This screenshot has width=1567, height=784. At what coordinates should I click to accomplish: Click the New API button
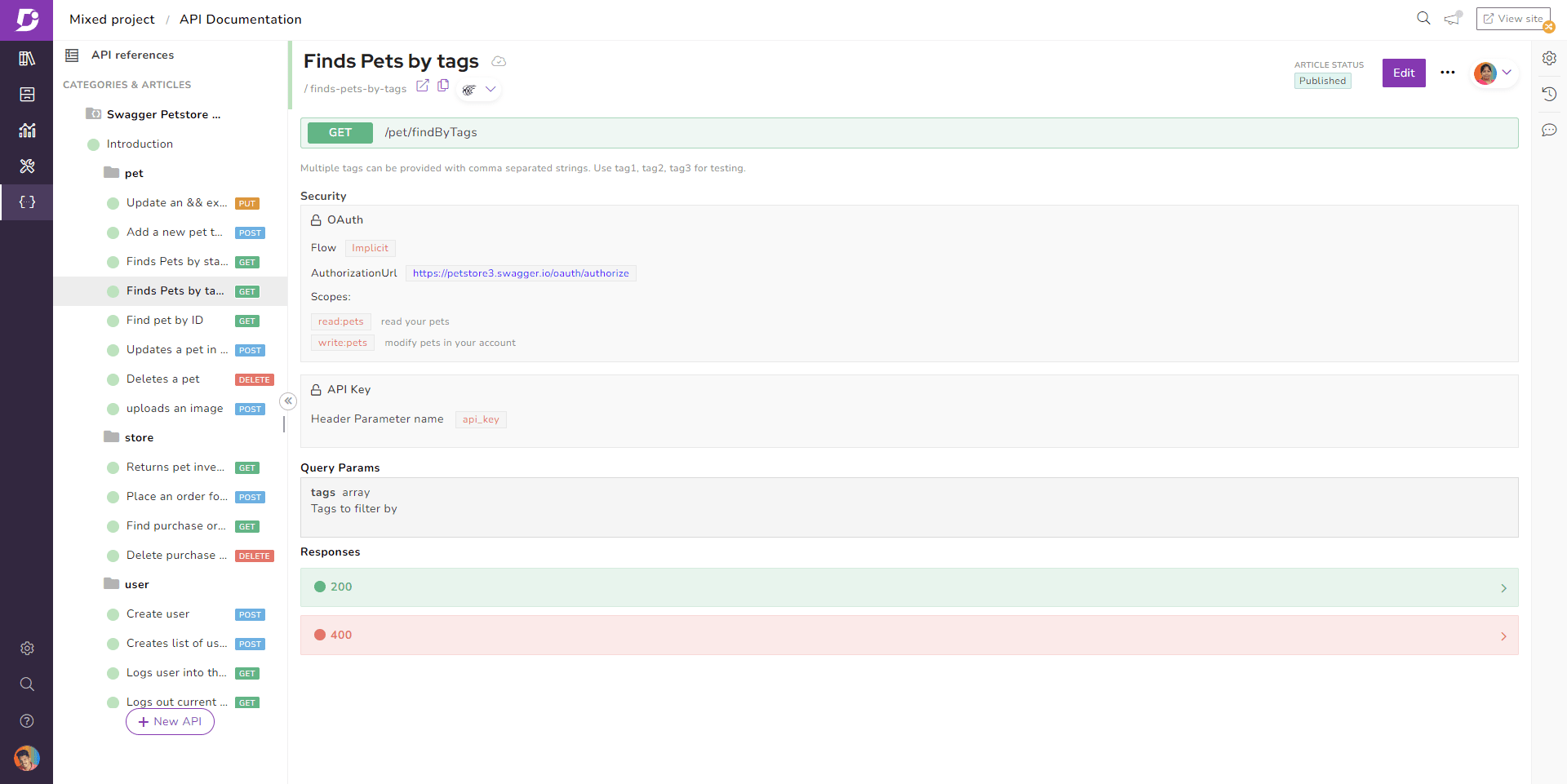tap(170, 722)
